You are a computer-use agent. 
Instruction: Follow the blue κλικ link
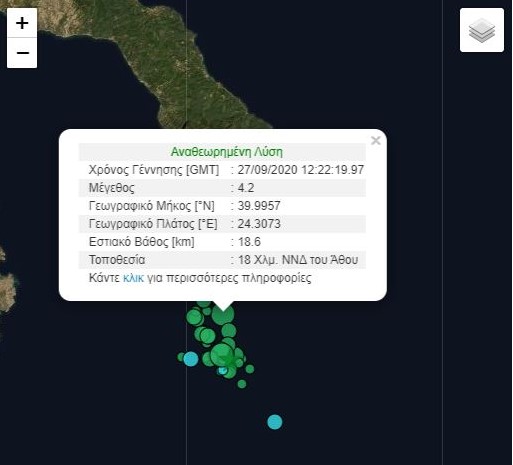[x=133, y=278]
